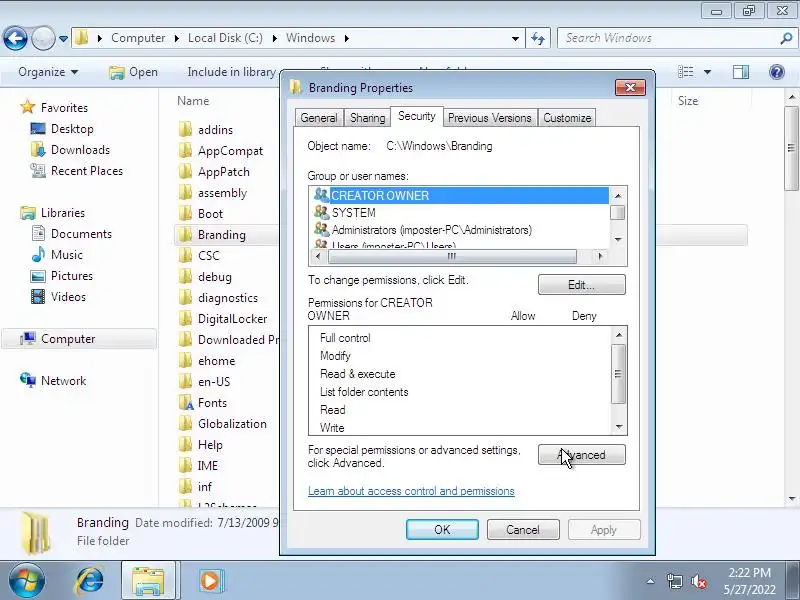Open the Pictures library
Image resolution: width=800 pixels, height=600 pixels.
click(x=62, y=276)
